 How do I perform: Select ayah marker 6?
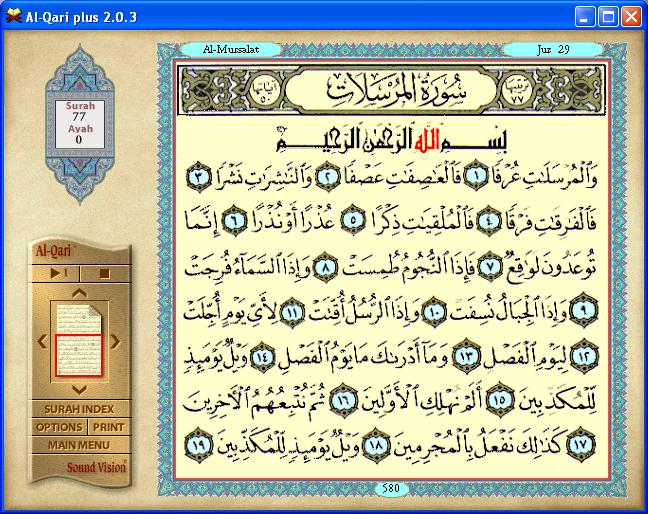pos(234,220)
